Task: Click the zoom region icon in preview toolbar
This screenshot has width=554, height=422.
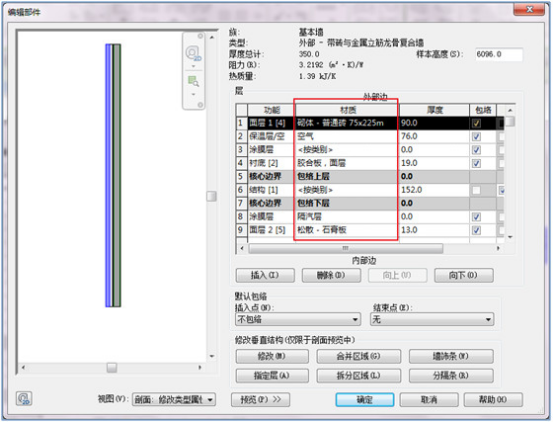Action: (193, 81)
